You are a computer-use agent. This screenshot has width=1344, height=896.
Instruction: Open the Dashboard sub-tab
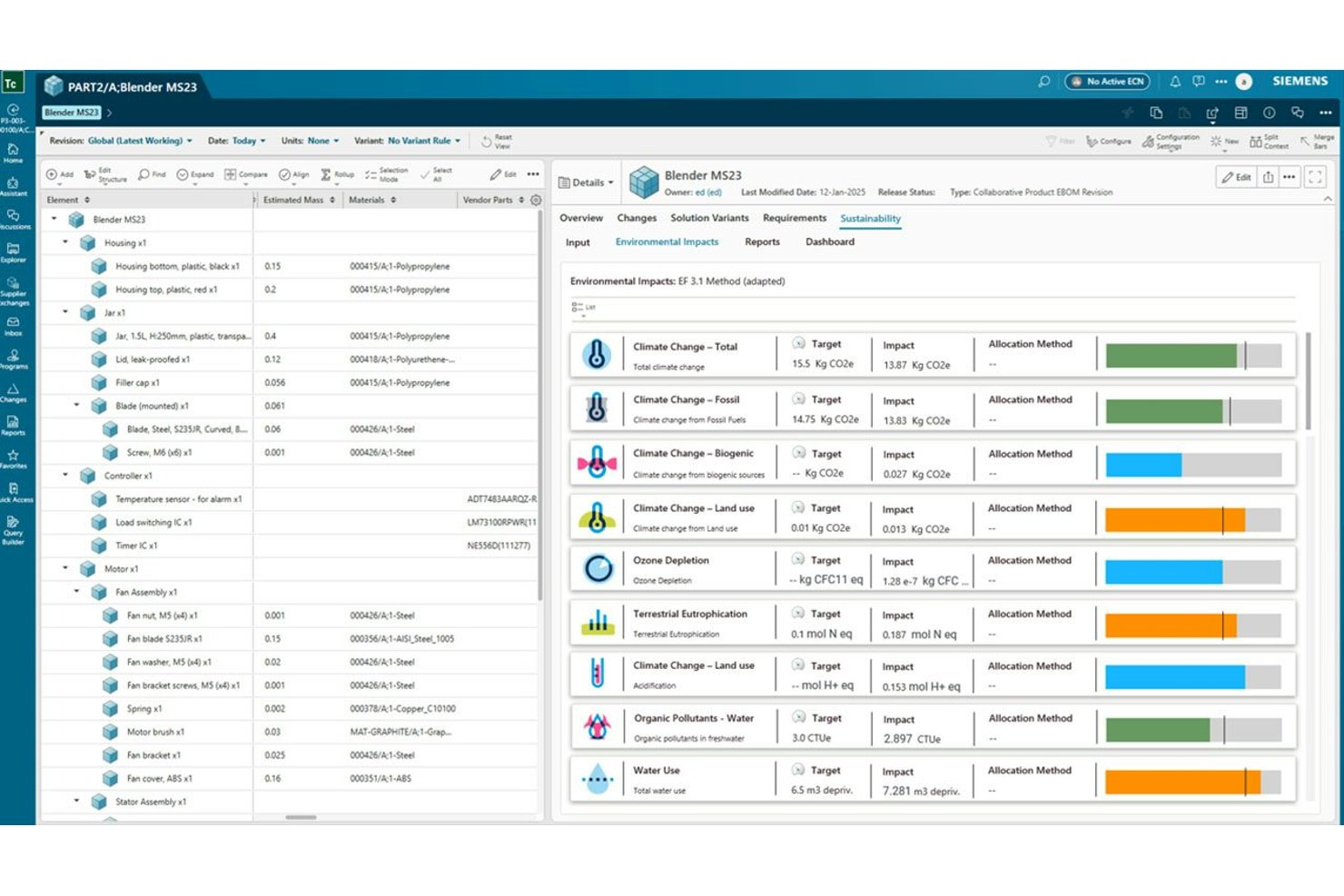pos(830,242)
